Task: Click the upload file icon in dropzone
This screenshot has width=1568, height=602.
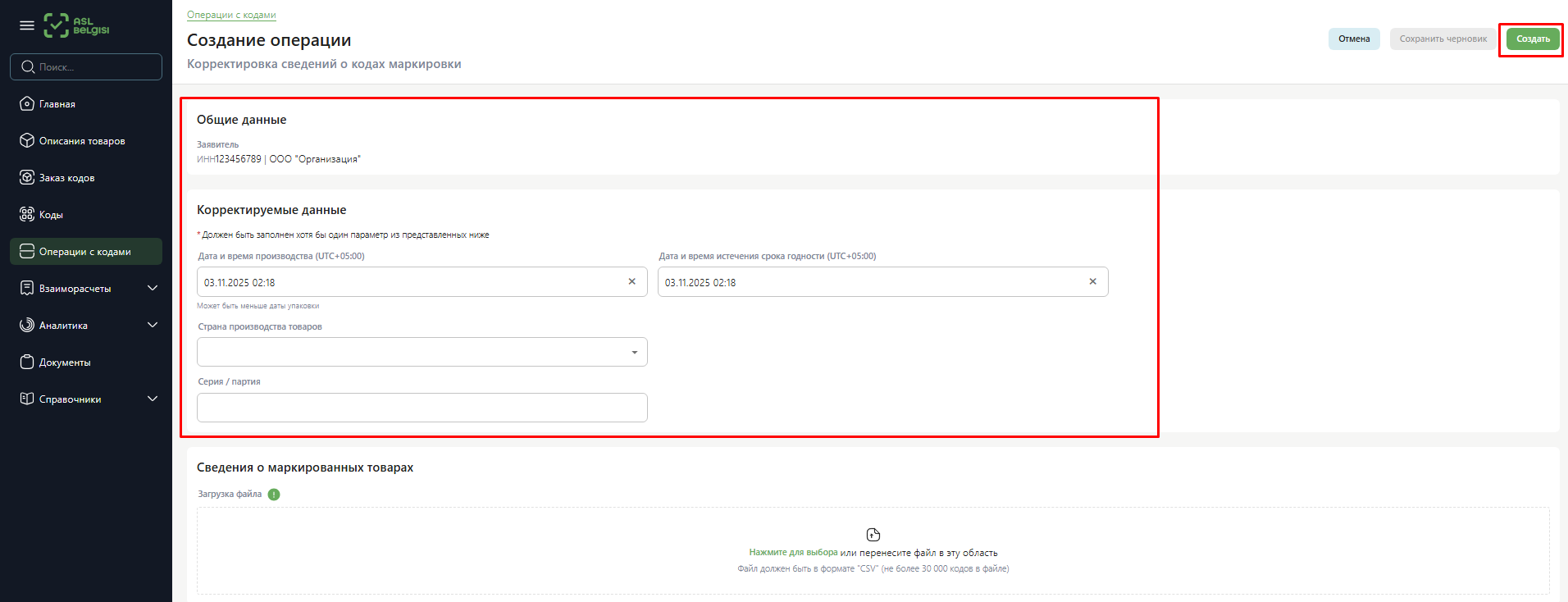Action: (x=873, y=535)
